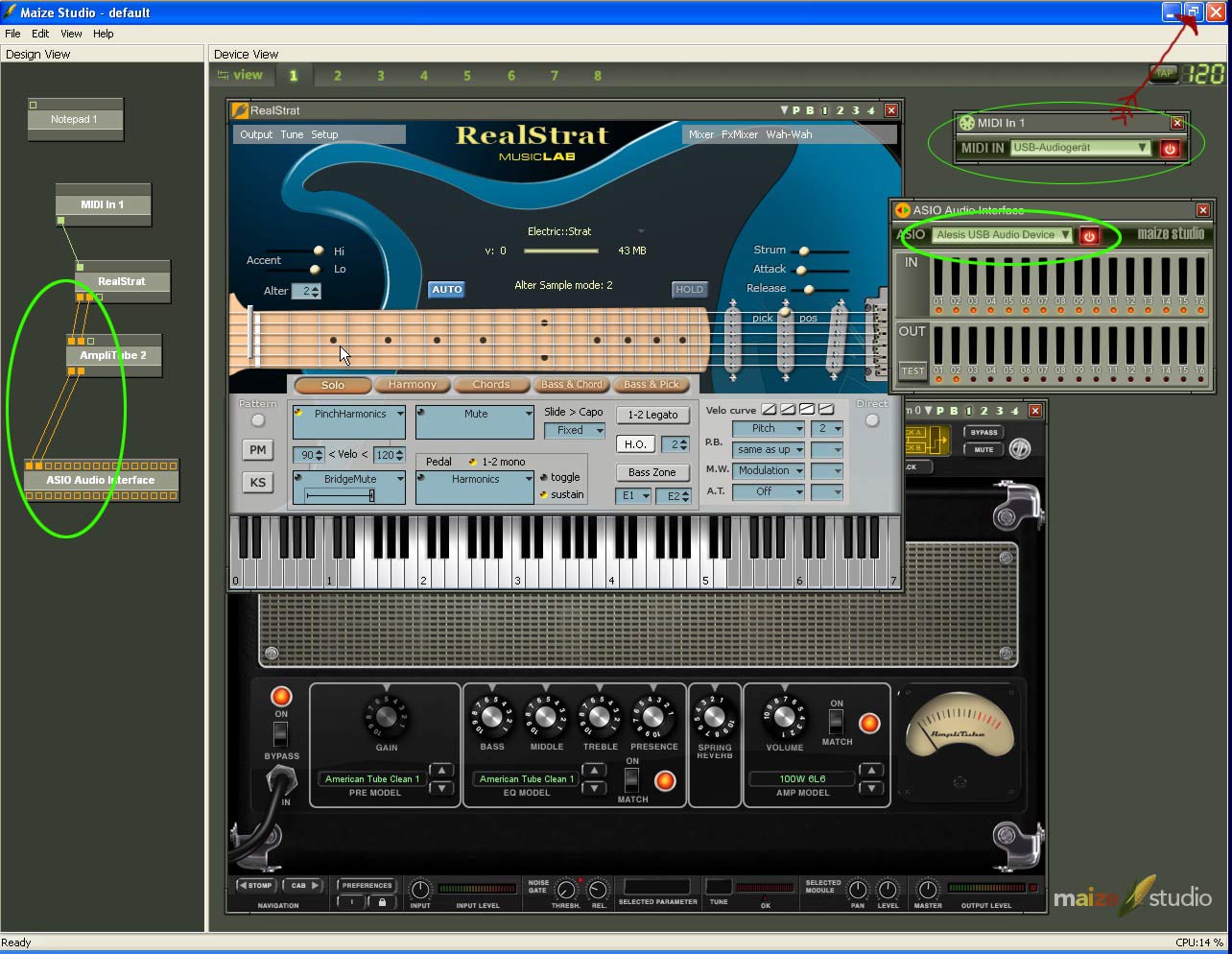
Task: Click the noise gate THRESH. knob
Action: [x=566, y=891]
